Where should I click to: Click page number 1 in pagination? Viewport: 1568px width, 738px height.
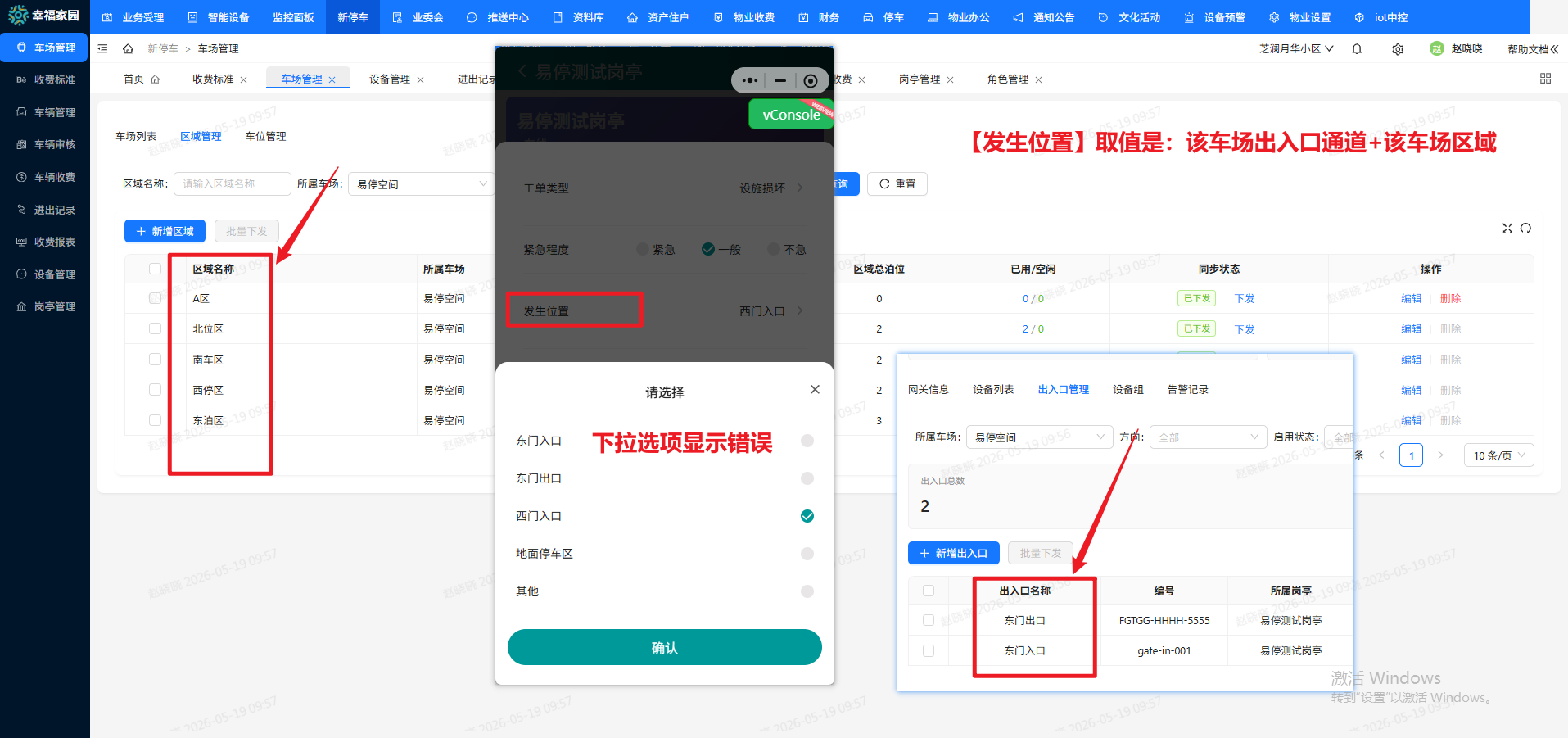click(x=1411, y=455)
